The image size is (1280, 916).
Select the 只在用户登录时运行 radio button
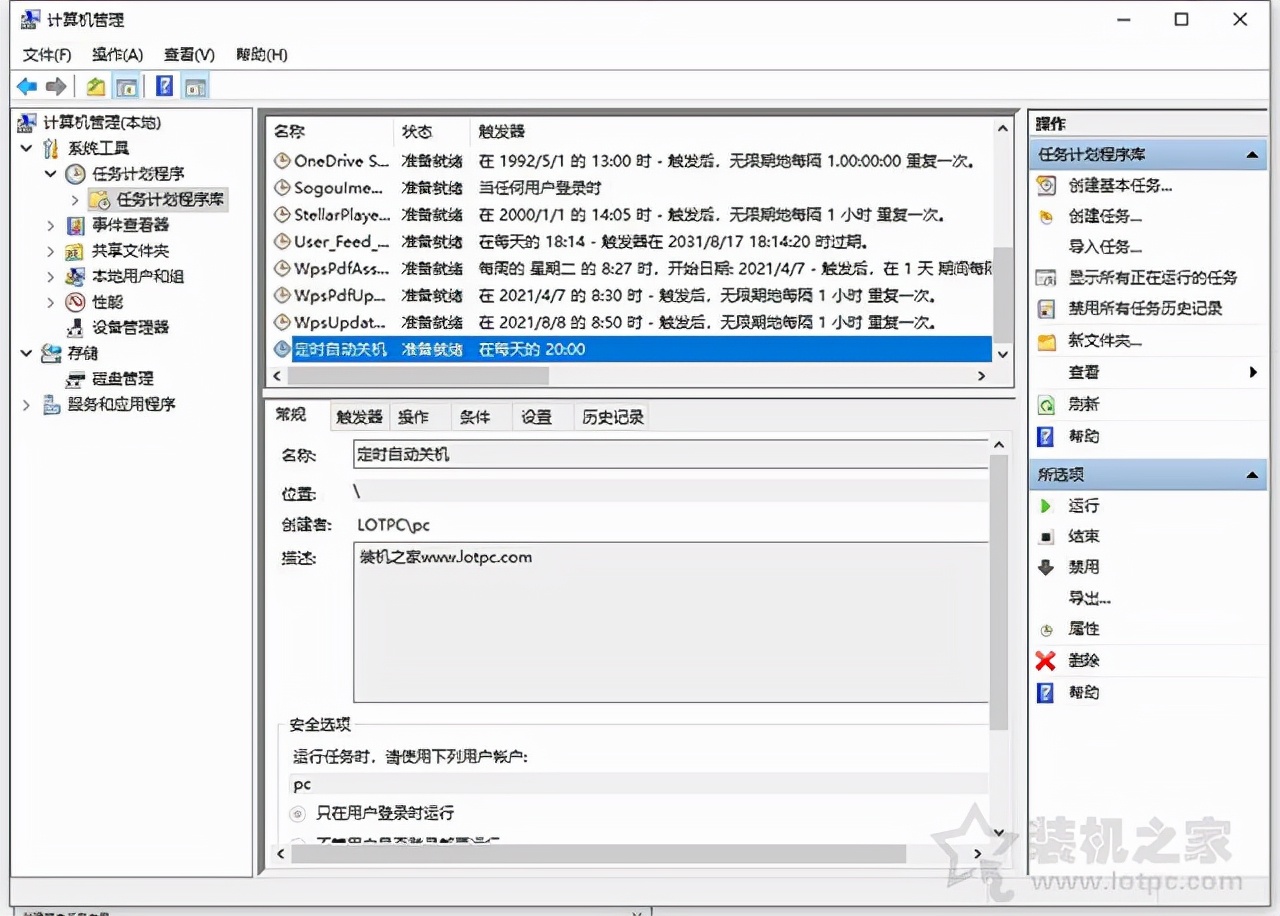(x=298, y=813)
